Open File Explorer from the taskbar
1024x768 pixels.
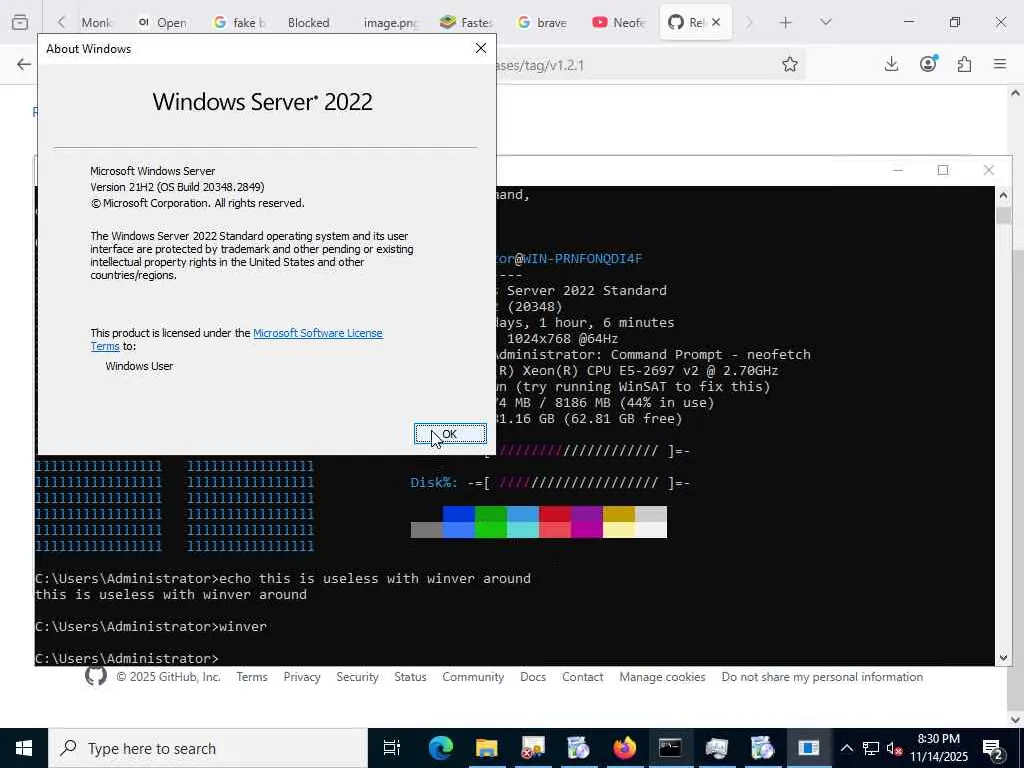point(487,748)
